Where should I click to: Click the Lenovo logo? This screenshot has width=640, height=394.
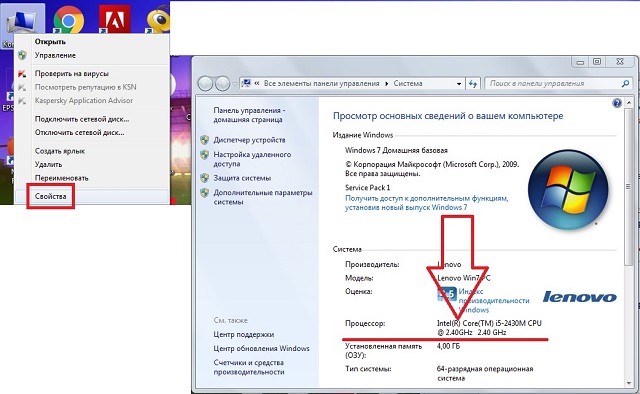click(580, 297)
